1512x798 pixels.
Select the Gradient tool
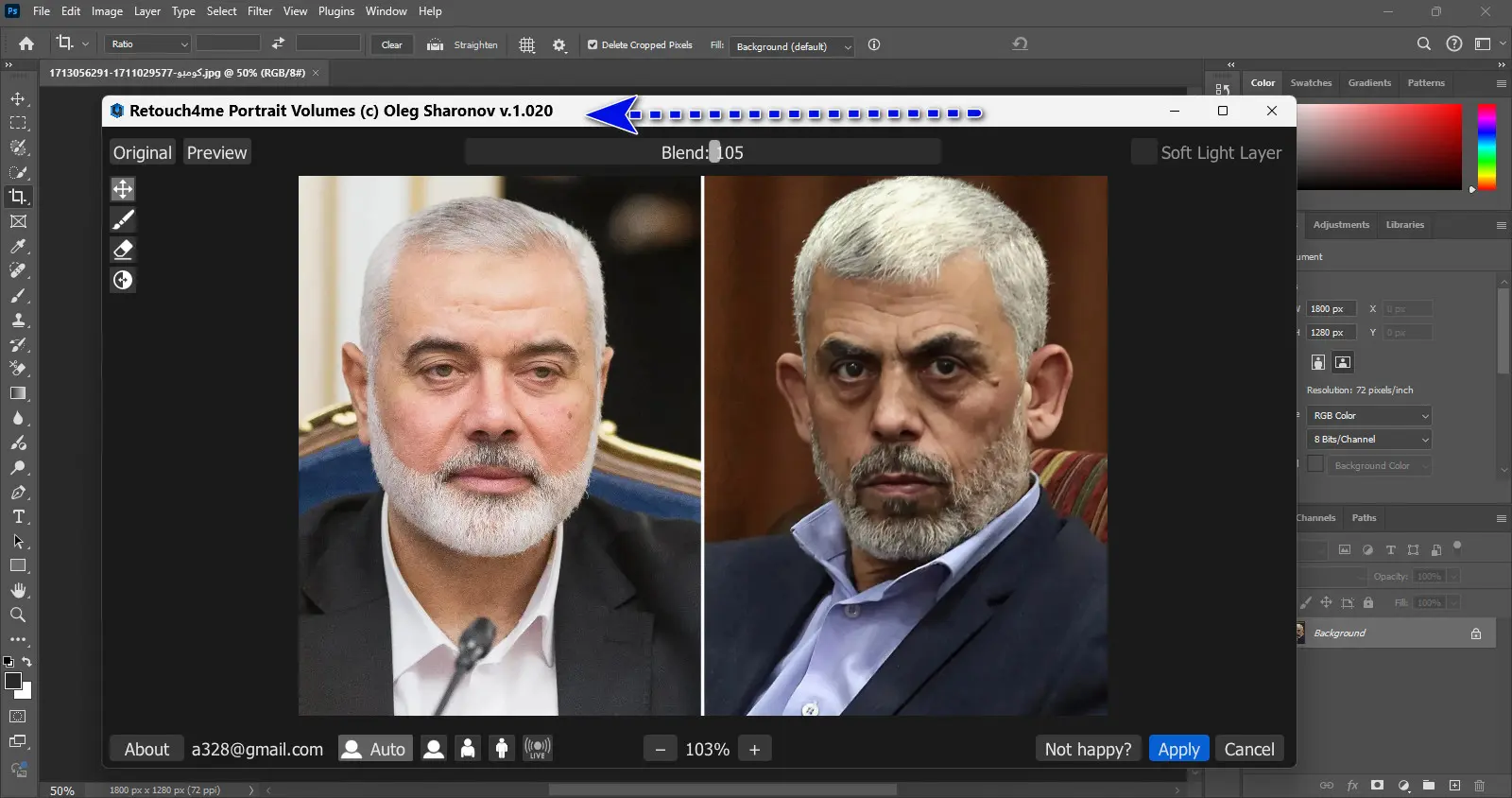point(18,393)
